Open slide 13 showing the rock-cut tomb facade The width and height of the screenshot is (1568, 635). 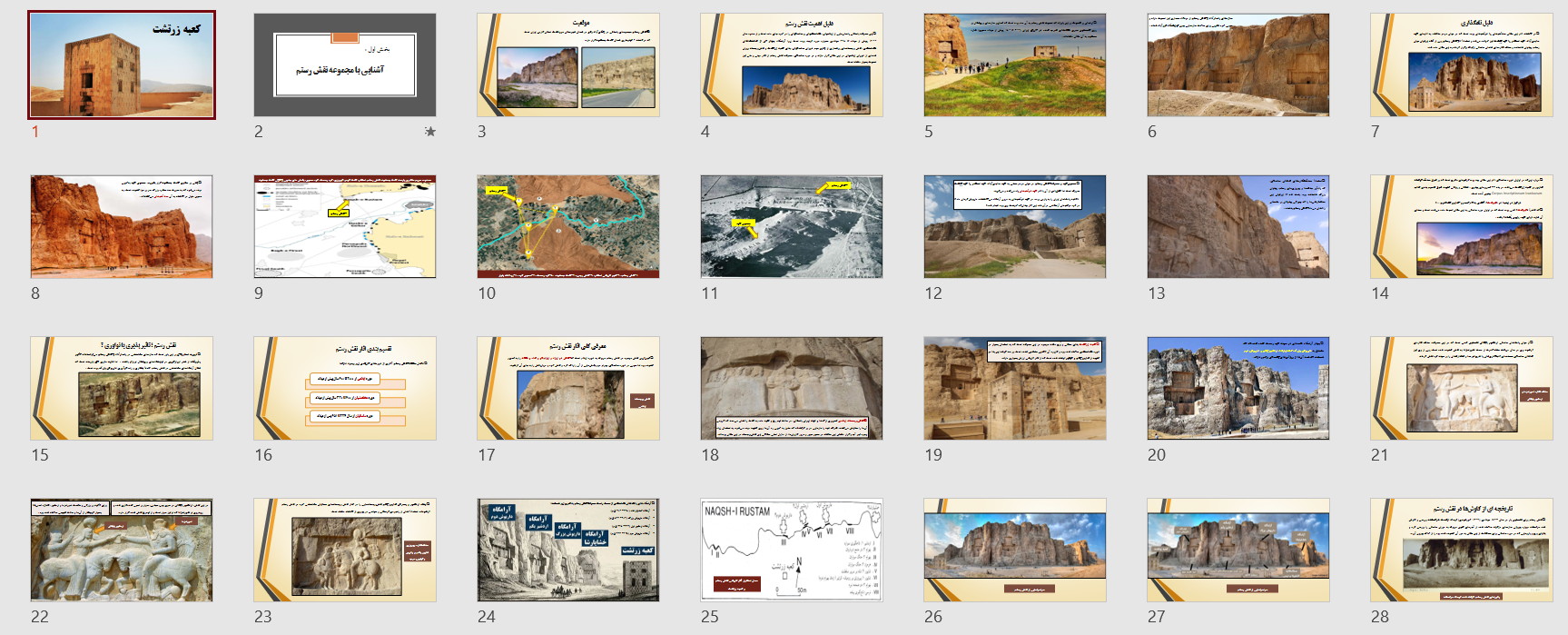(1238, 227)
